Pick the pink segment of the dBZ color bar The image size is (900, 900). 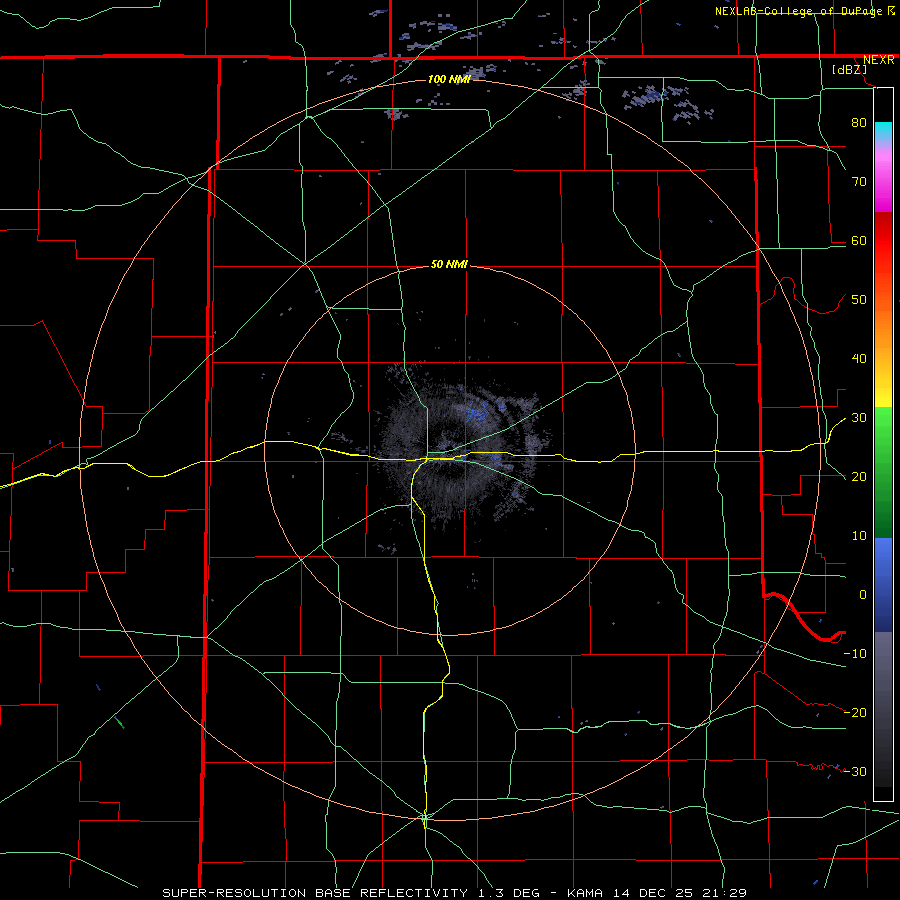tap(883, 178)
